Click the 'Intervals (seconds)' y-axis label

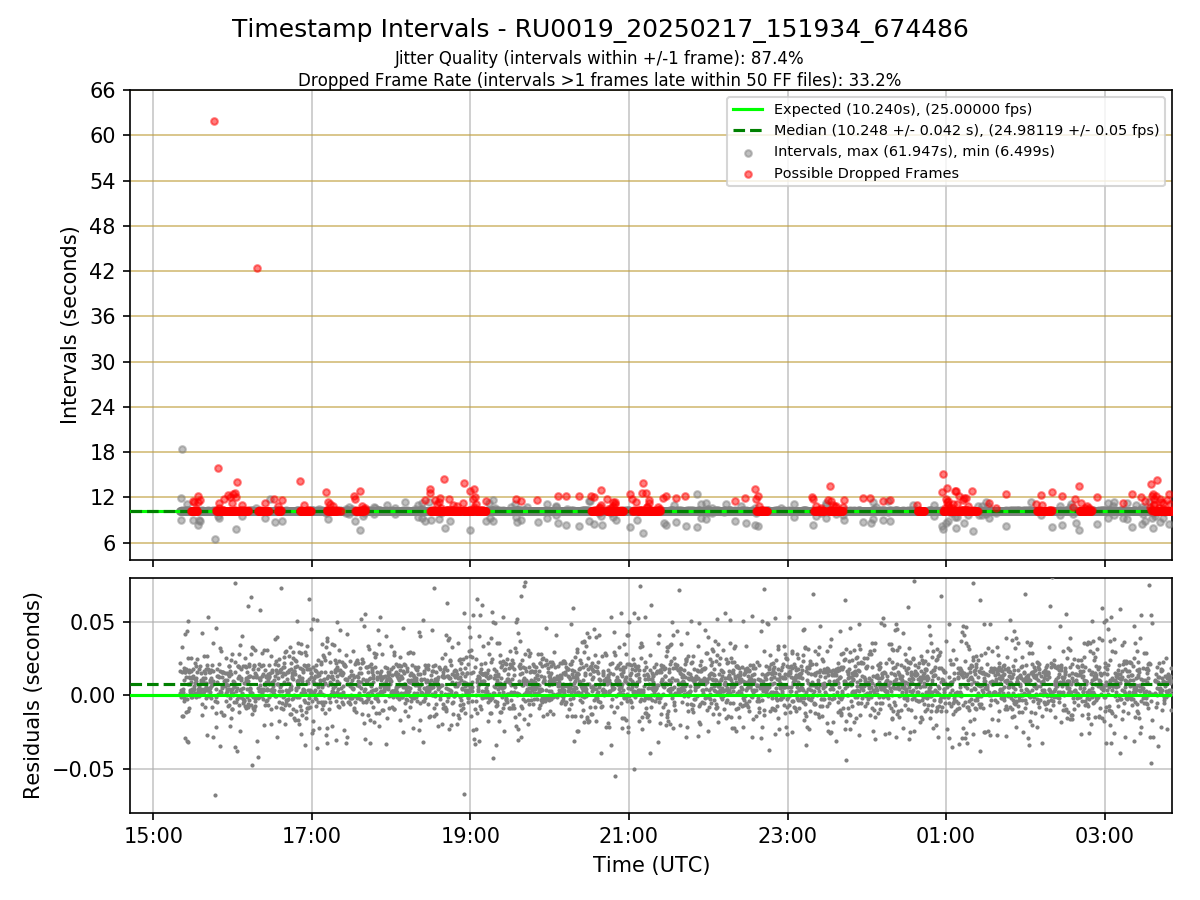(x=70, y=325)
